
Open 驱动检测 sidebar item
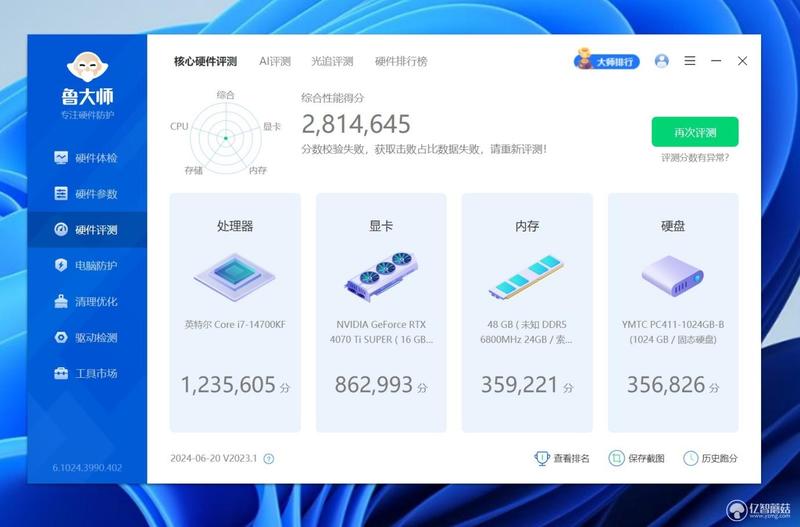(x=86, y=337)
